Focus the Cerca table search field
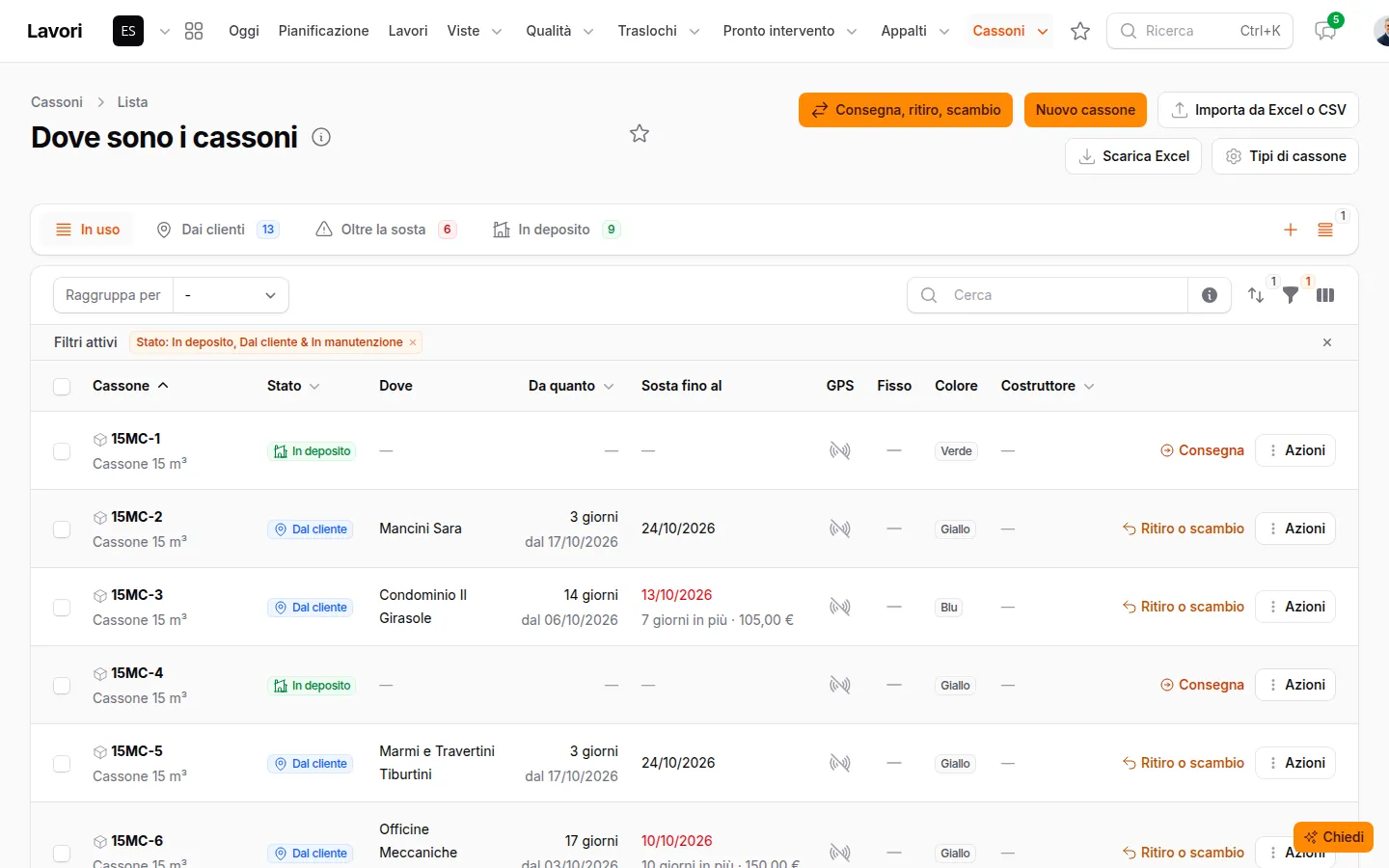1389x868 pixels. coord(1048,295)
